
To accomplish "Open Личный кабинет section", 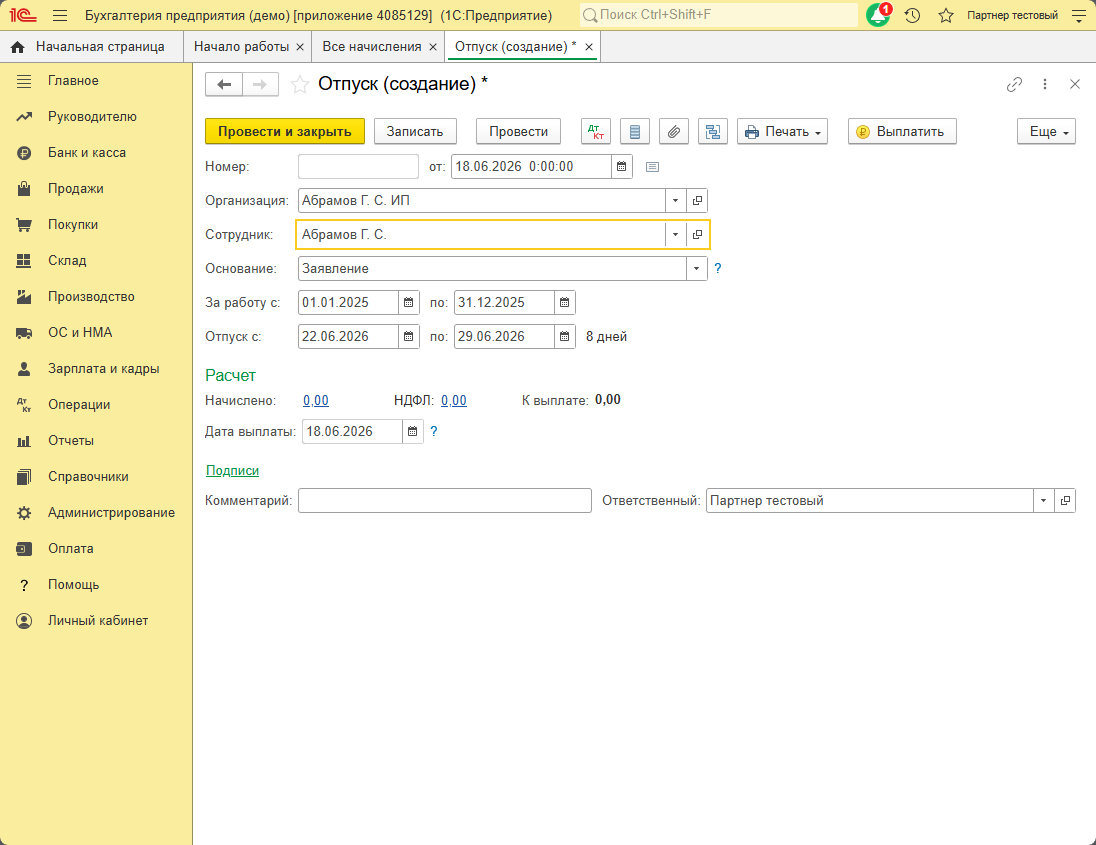I will pyautogui.click(x=96, y=621).
